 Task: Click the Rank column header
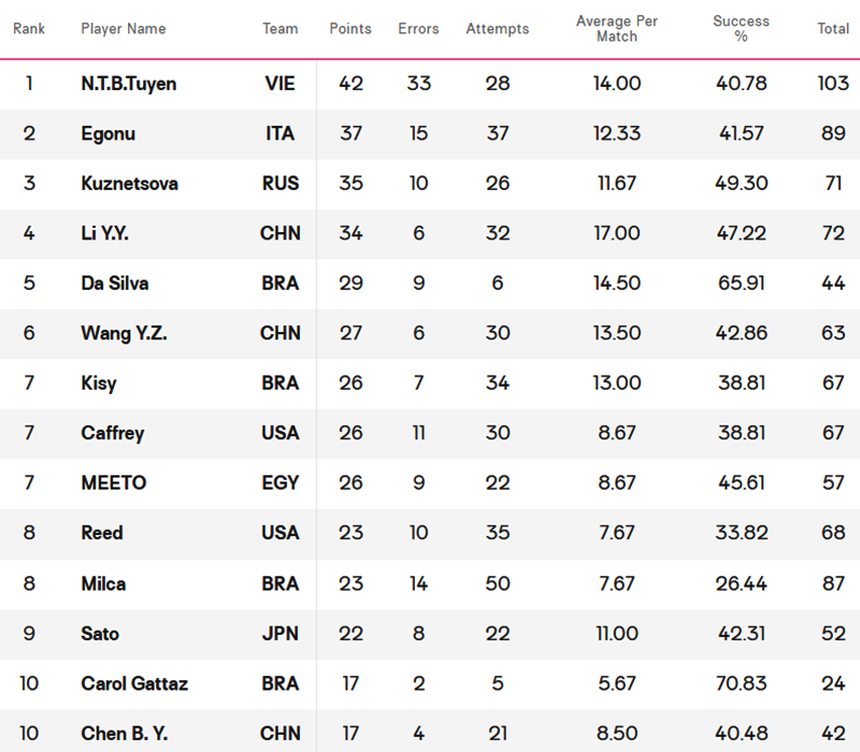(x=29, y=29)
